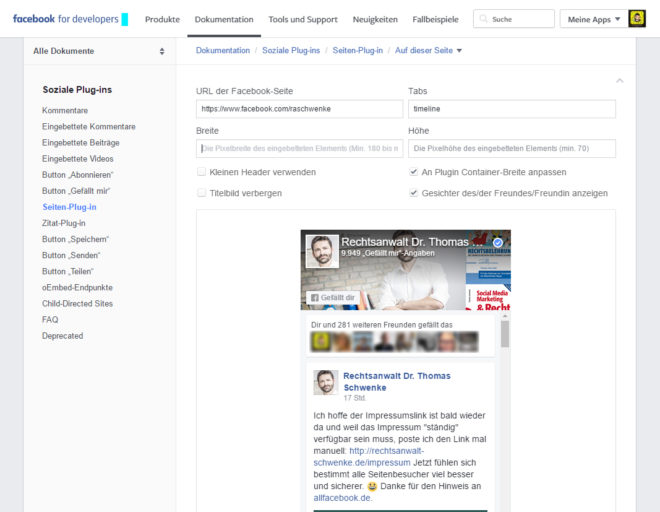Click the Suche search field
The image size is (660, 512).
click(514, 19)
